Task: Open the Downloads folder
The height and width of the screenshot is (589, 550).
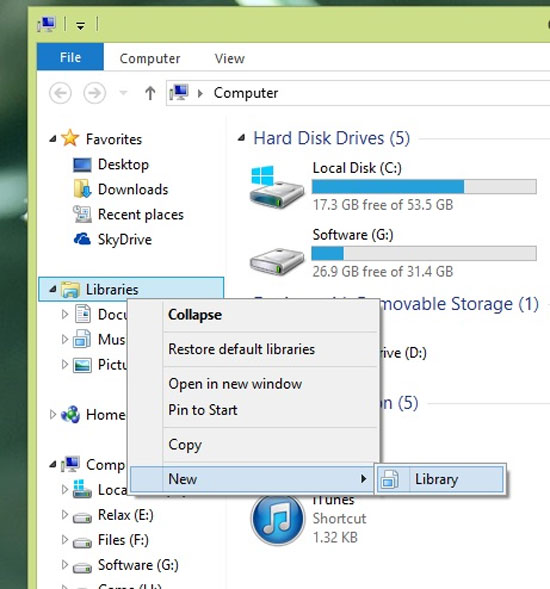Action: point(133,189)
